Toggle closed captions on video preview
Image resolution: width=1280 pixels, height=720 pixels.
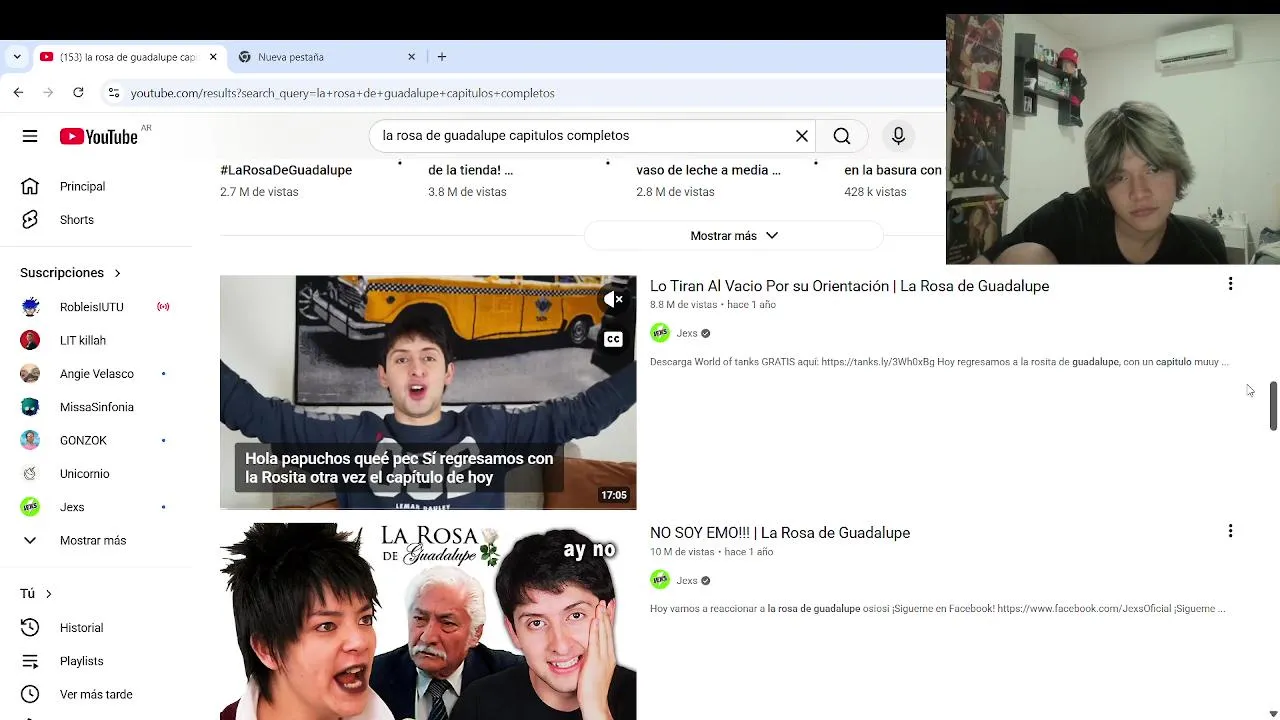pos(613,340)
